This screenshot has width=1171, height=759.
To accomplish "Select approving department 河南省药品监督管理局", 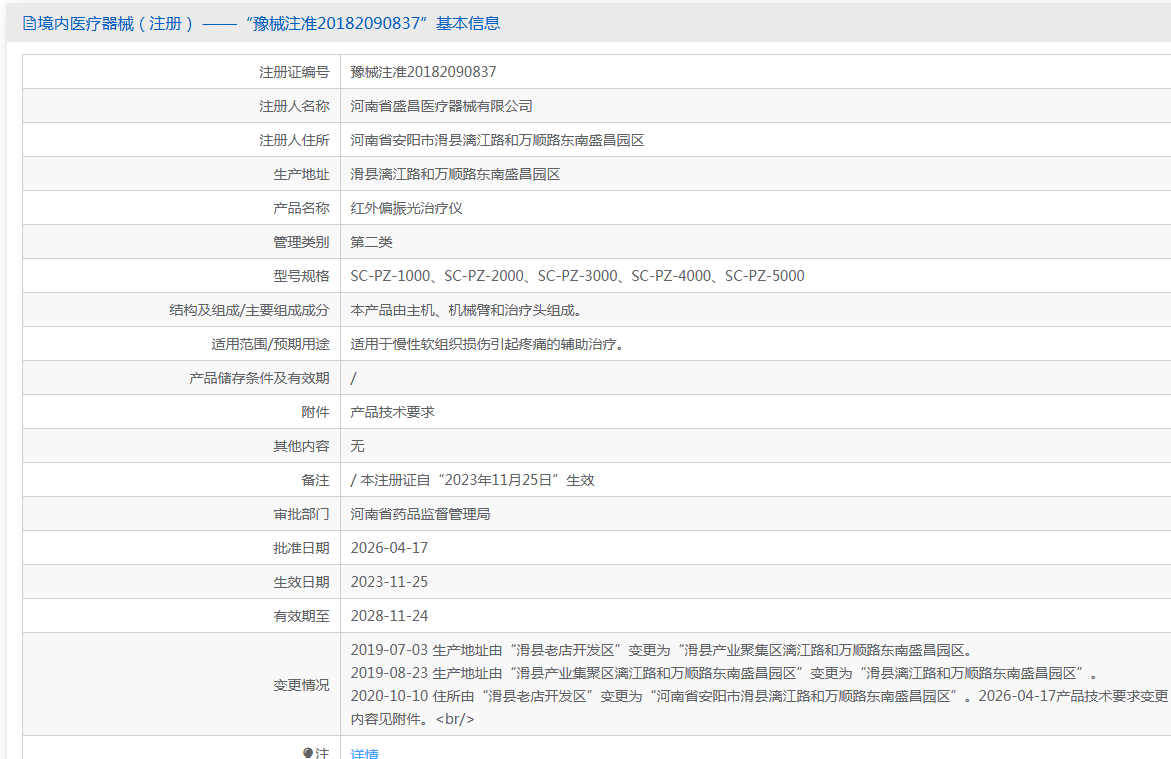I will 420,514.
